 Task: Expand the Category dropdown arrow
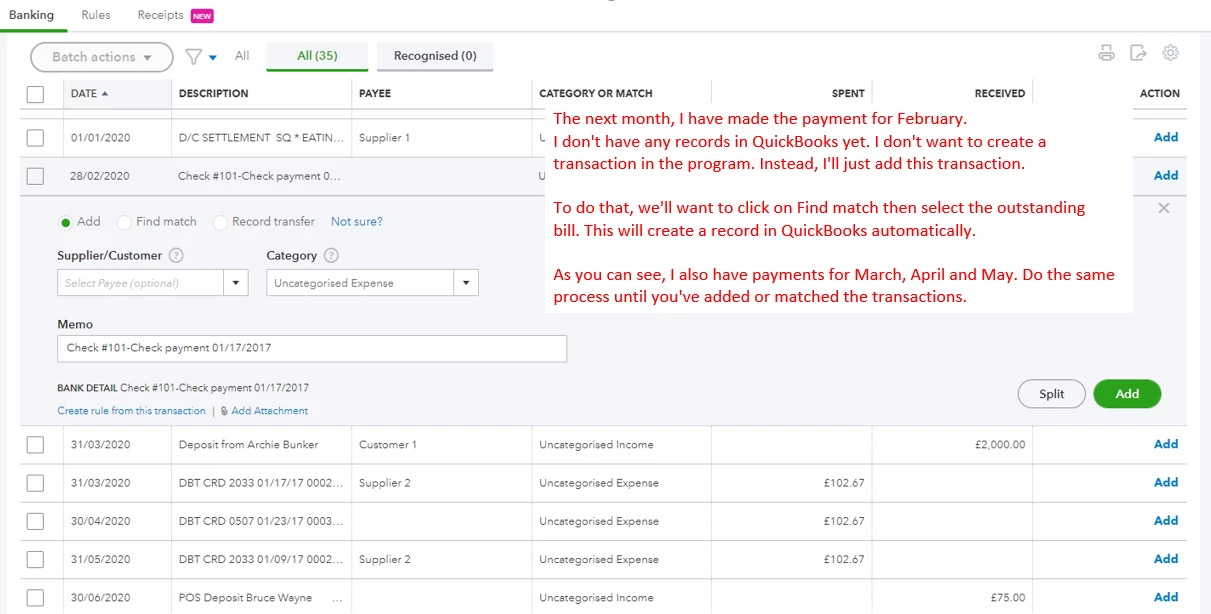click(466, 283)
